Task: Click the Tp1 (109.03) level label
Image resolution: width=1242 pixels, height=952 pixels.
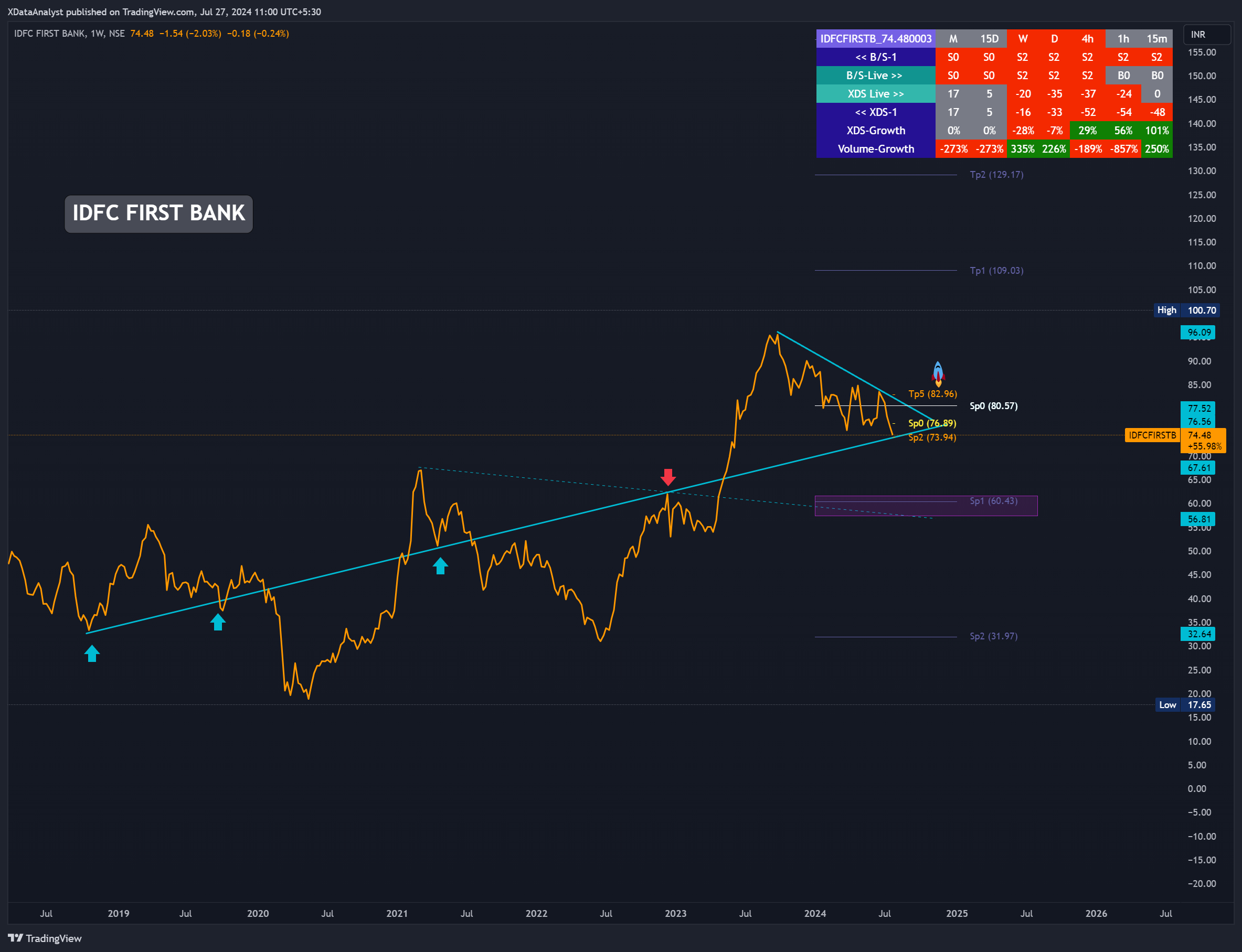Action: (x=996, y=270)
